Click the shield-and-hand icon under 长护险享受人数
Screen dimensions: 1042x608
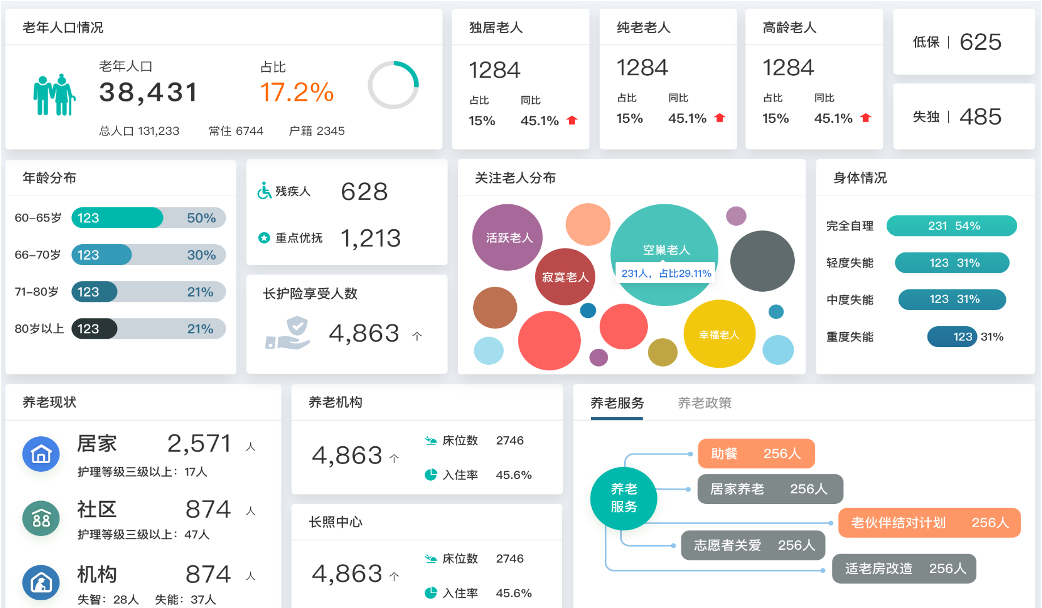tap(288, 332)
